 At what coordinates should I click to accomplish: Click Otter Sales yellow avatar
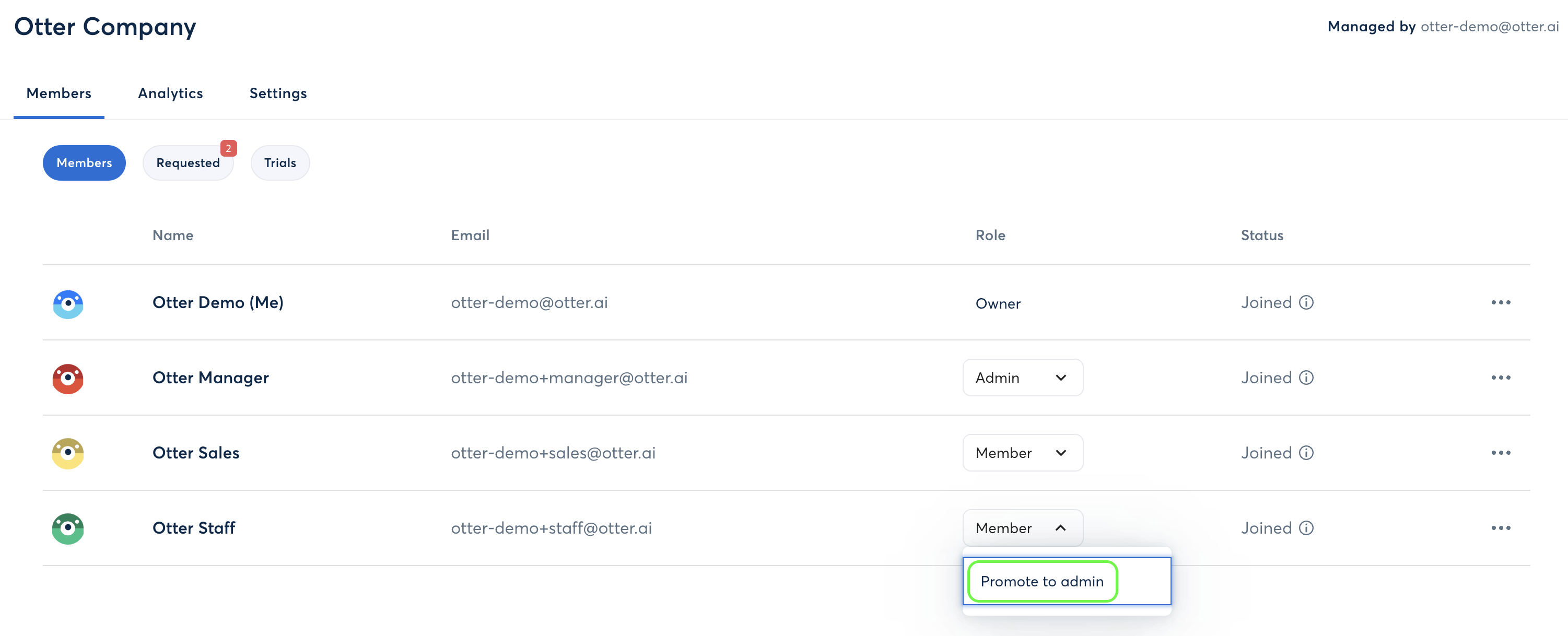coord(68,453)
